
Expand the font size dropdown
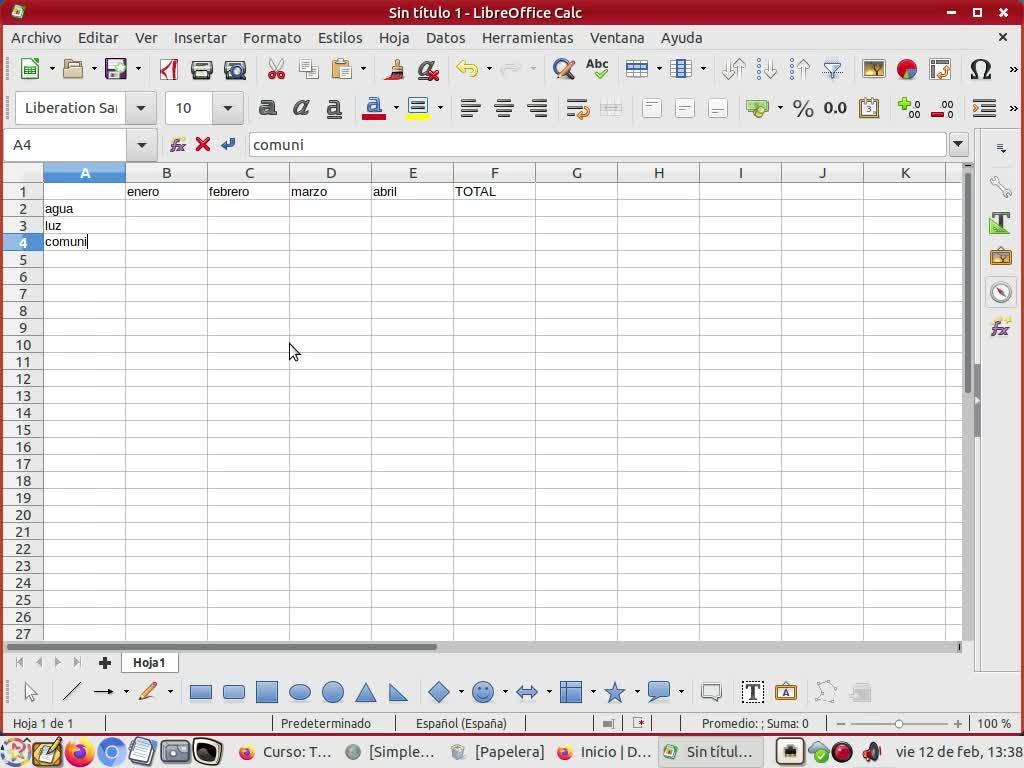click(228, 108)
